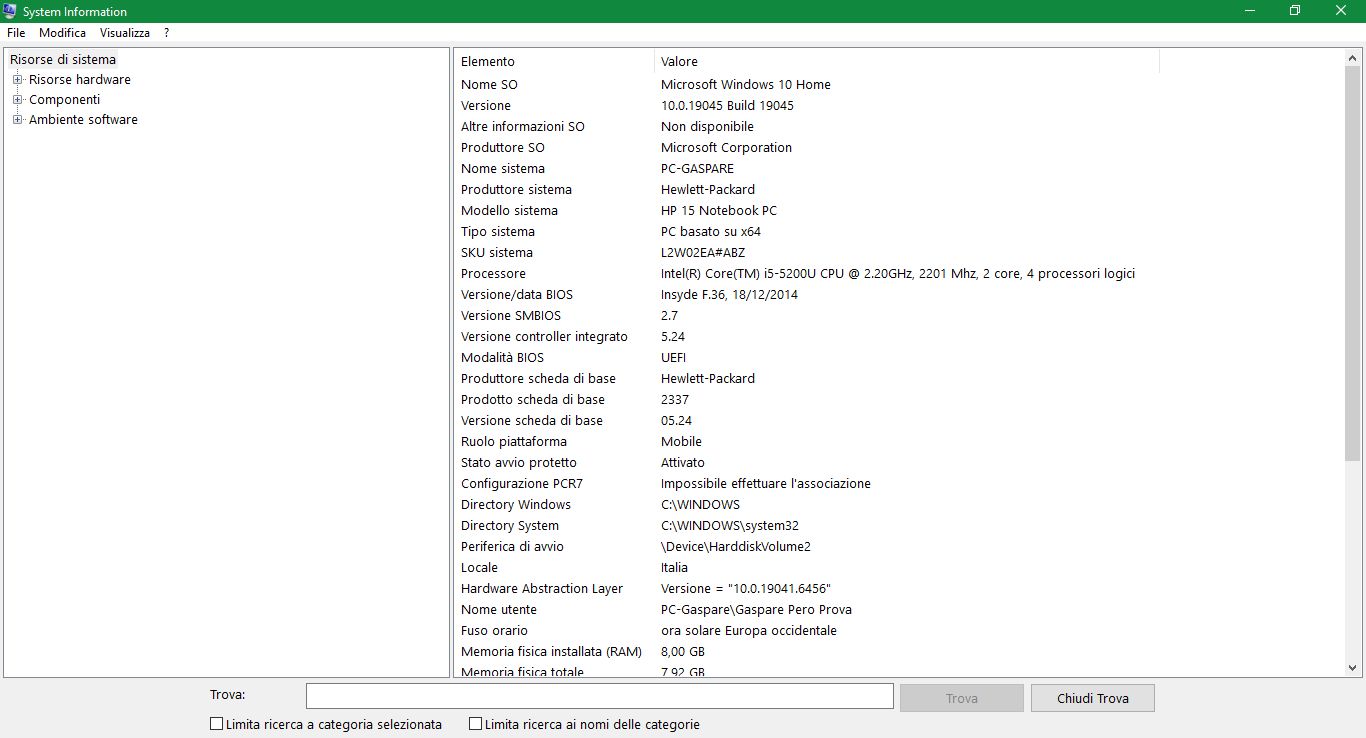Screen dimensions: 1366x738
Task: Select the 'Modello sistema' row label
Action: coord(509,211)
